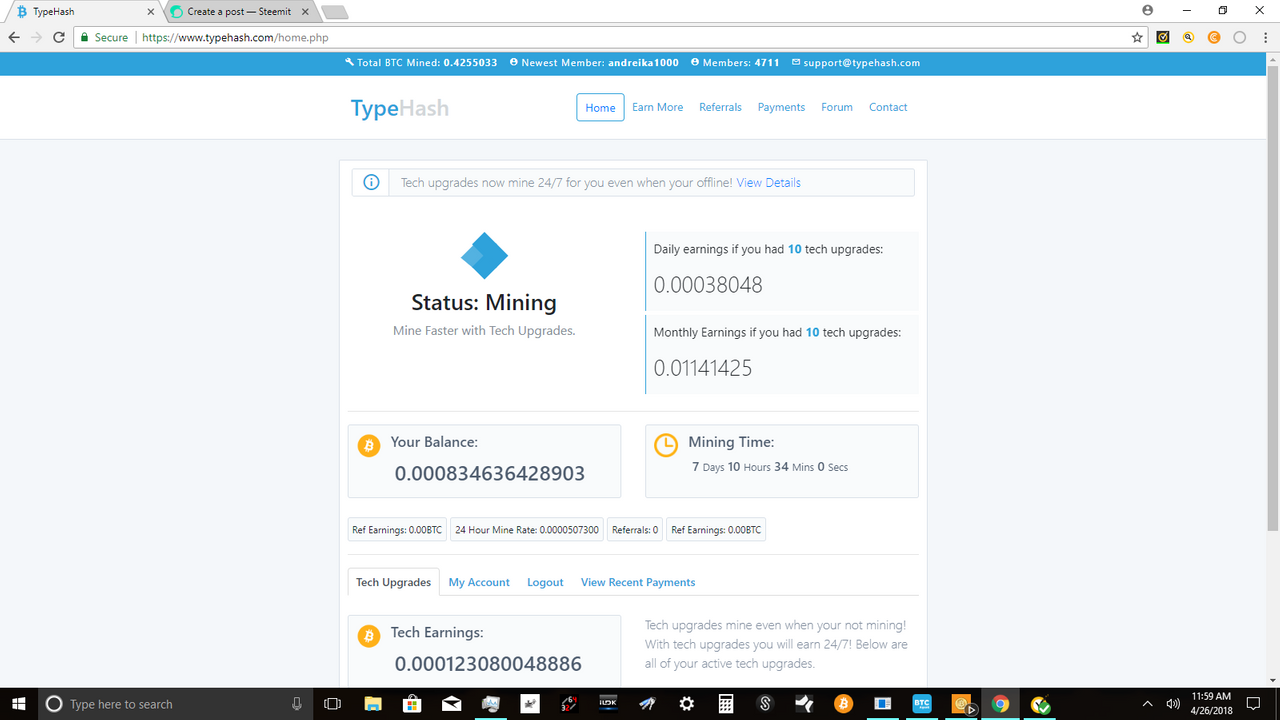Select the Tech Upgrades tab
Viewport: 1280px width, 720px height.
tap(393, 582)
